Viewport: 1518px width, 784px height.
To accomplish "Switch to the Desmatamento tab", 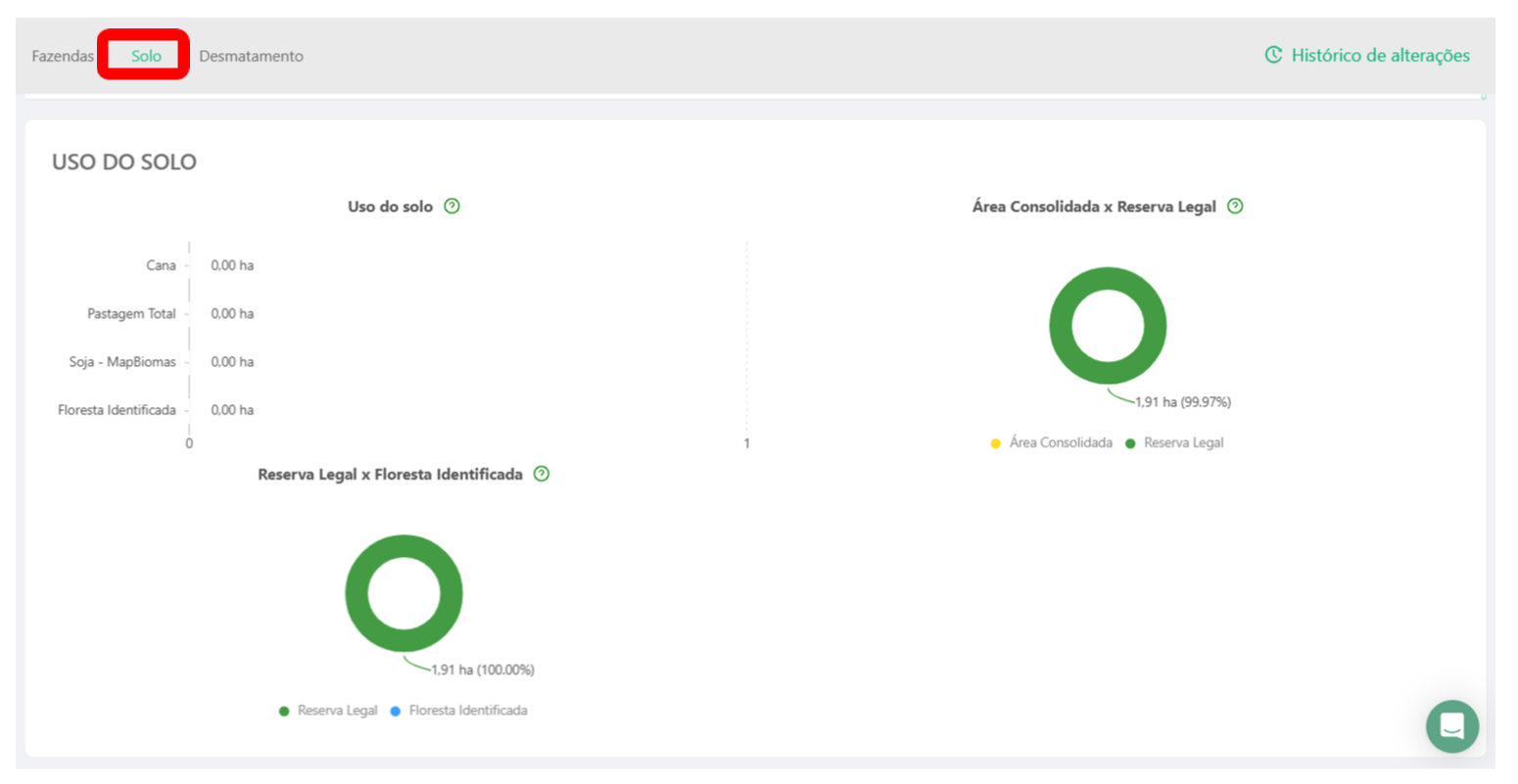I will coord(251,56).
